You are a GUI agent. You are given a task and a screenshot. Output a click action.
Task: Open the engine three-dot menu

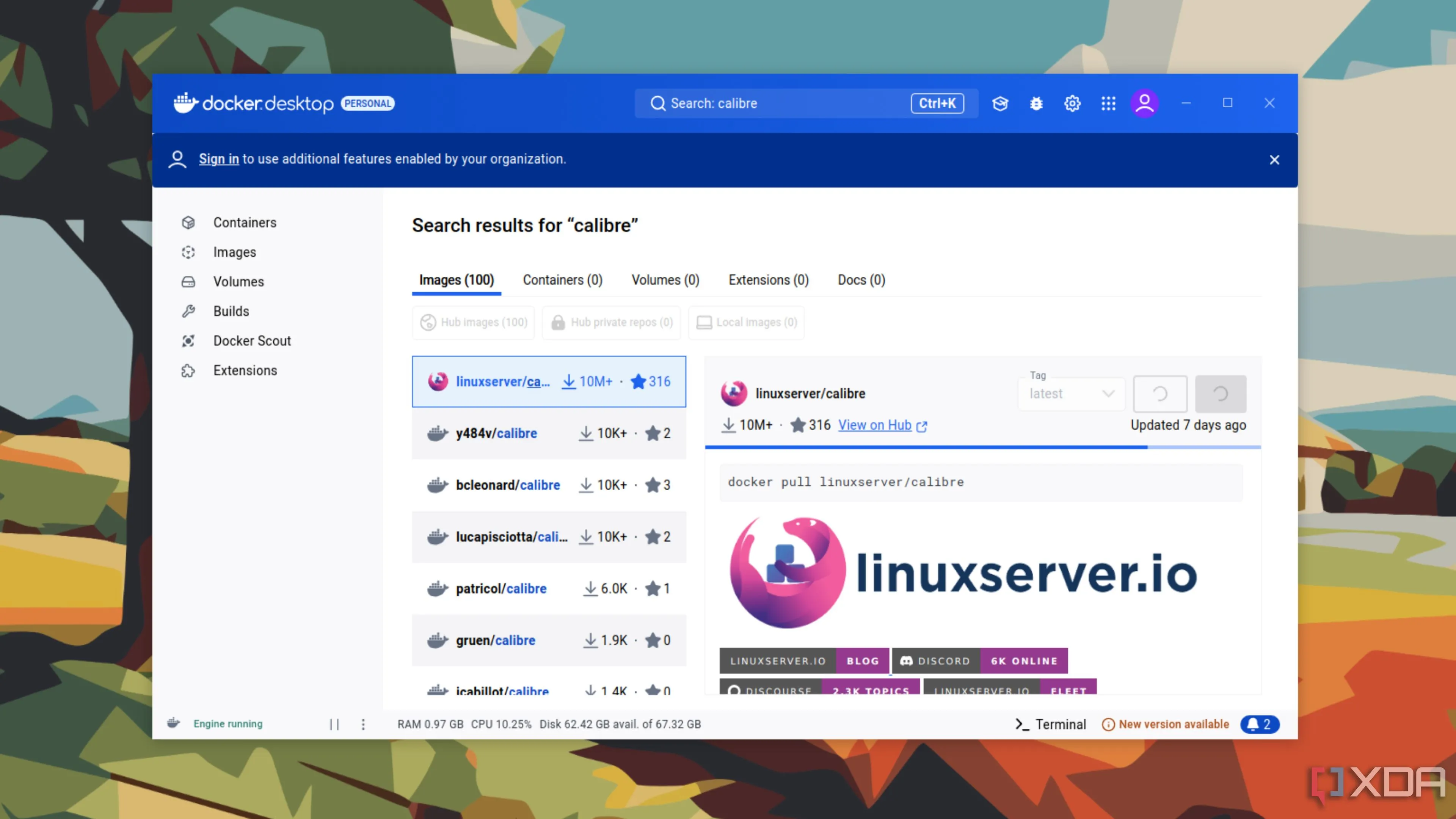364,724
